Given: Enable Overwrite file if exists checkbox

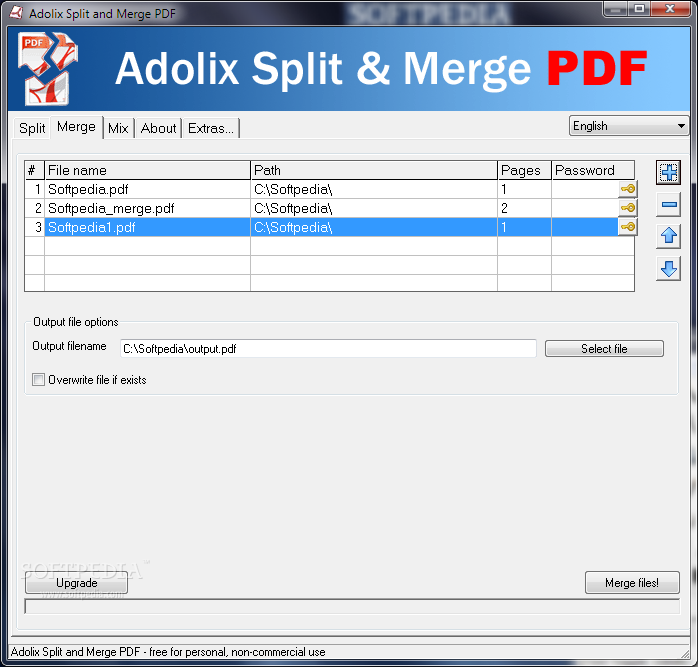Looking at the screenshot, I should point(39,380).
